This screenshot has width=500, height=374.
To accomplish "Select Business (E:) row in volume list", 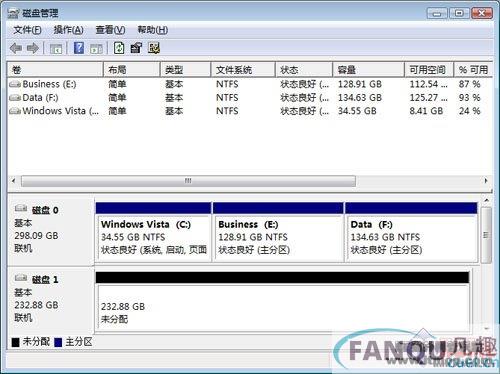I will (x=249, y=84).
